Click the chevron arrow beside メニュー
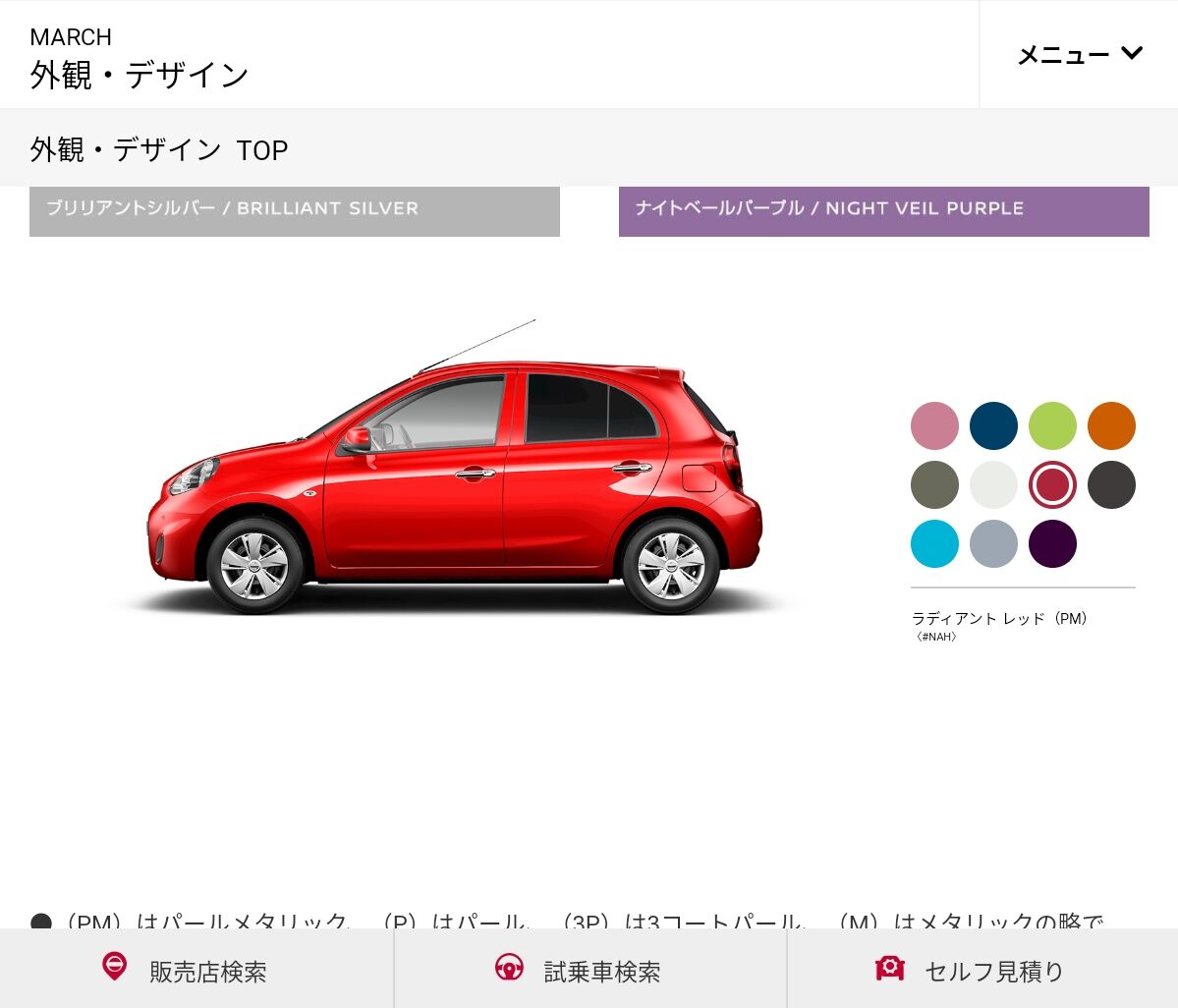The width and height of the screenshot is (1178, 1008). pyautogui.click(x=1132, y=53)
